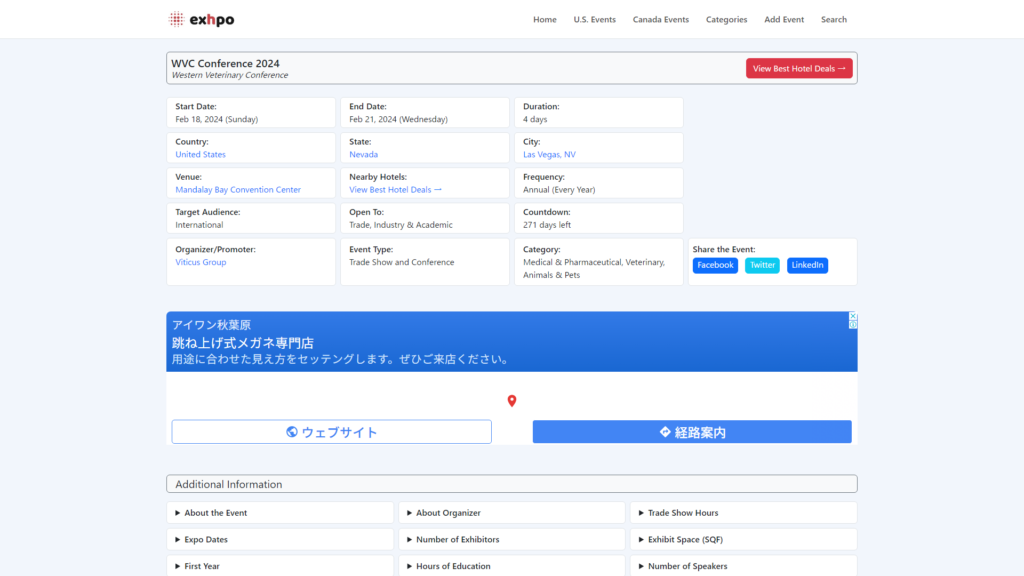Share the event on Twitter
The height and width of the screenshot is (576, 1024).
[x=762, y=265]
